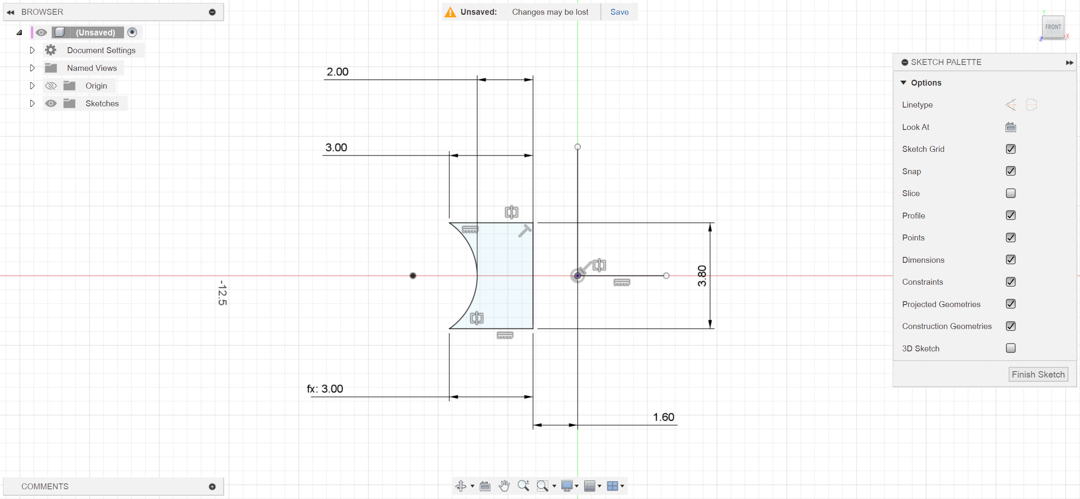The image size is (1080, 499).
Task: Turn on the 3D Sketch checkbox
Action: click(x=1011, y=348)
